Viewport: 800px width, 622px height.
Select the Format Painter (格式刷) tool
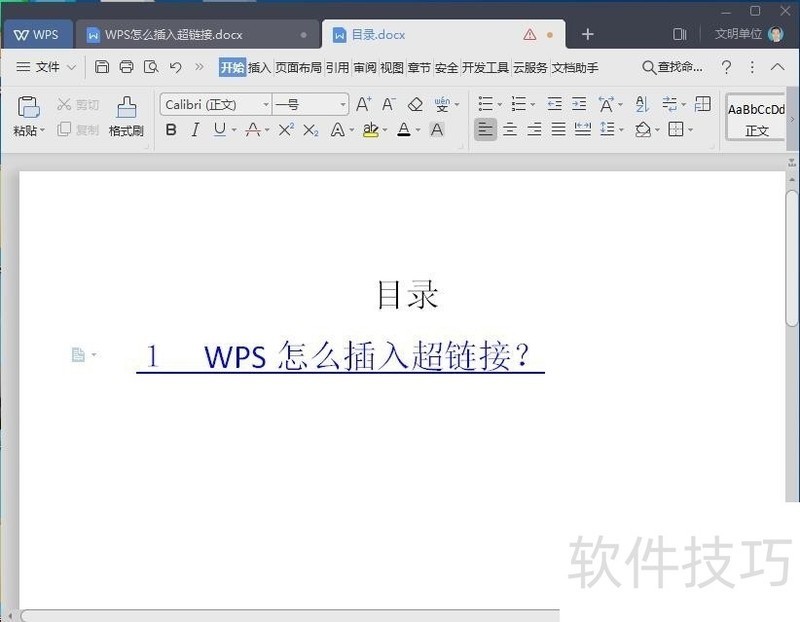(125, 117)
